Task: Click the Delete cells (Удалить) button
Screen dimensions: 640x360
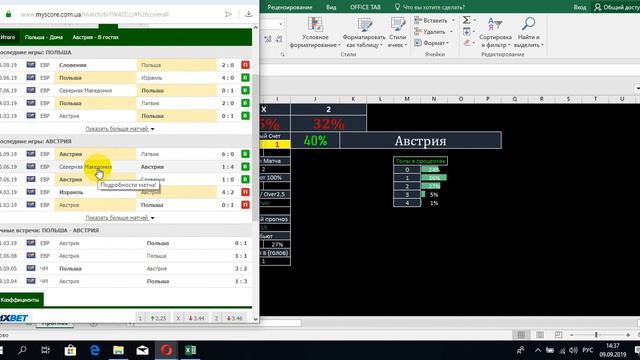Action: pyautogui.click(x=430, y=31)
